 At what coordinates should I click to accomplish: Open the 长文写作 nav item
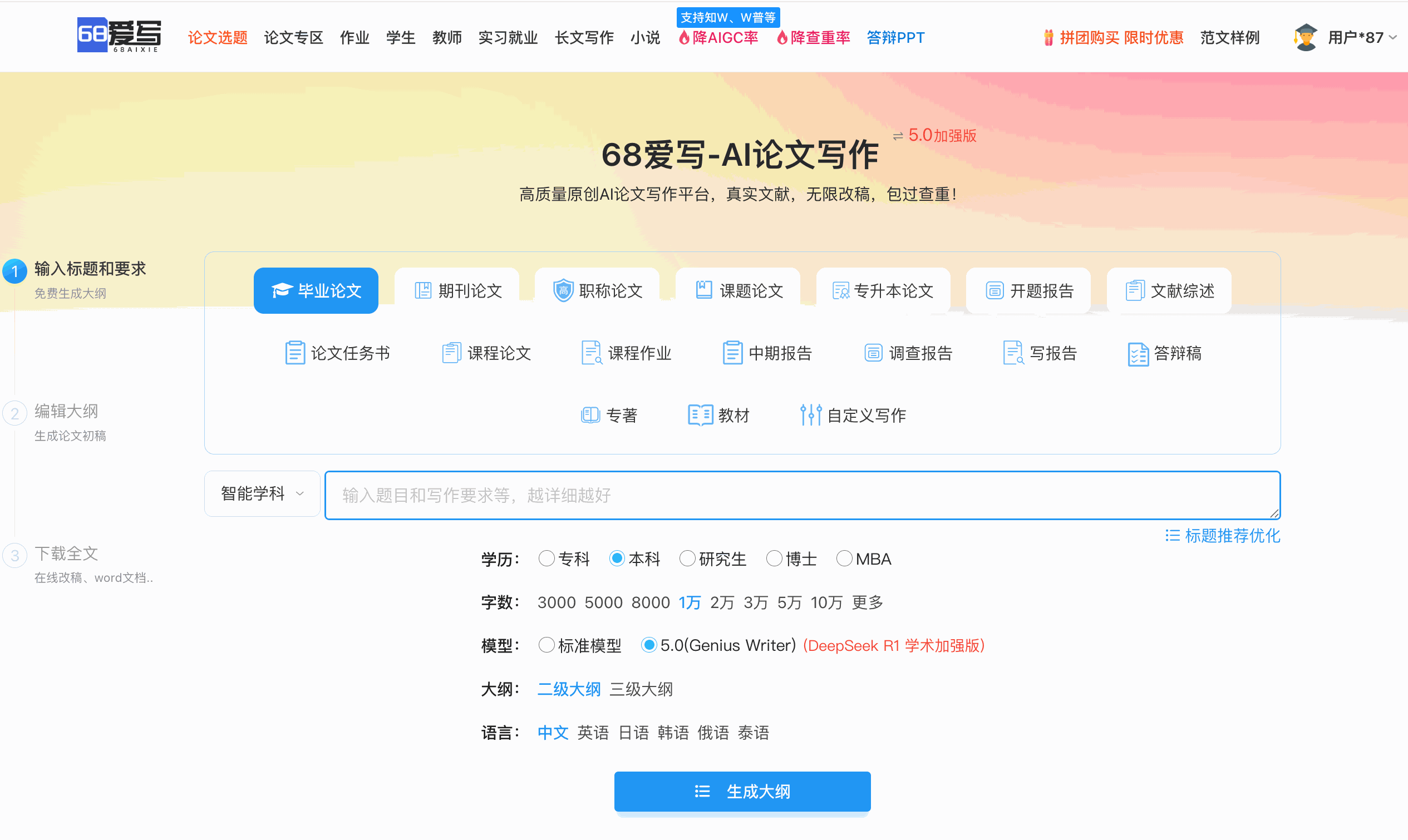584,38
